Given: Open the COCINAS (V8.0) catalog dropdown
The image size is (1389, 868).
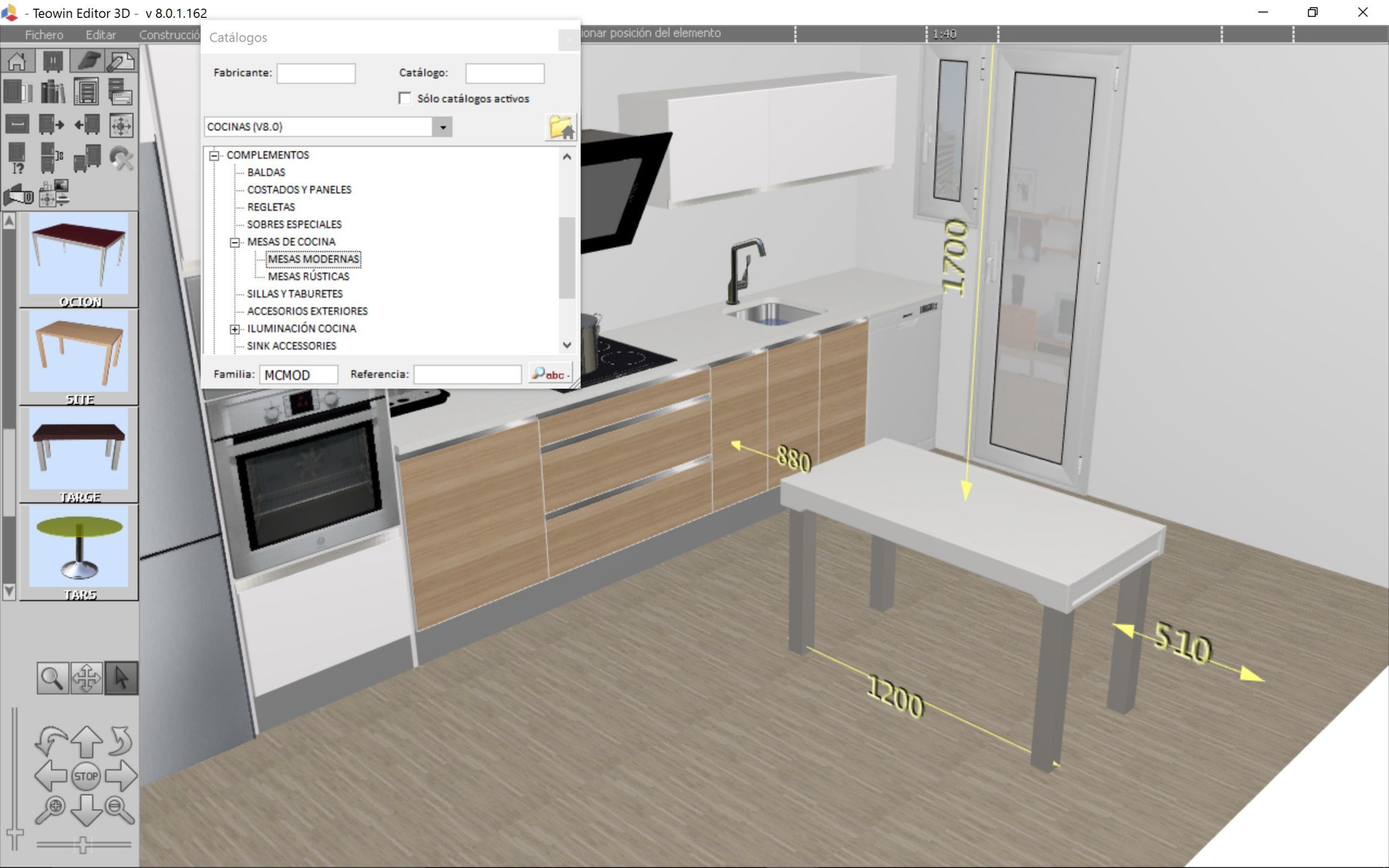Looking at the screenshot, I should (443, 127).
